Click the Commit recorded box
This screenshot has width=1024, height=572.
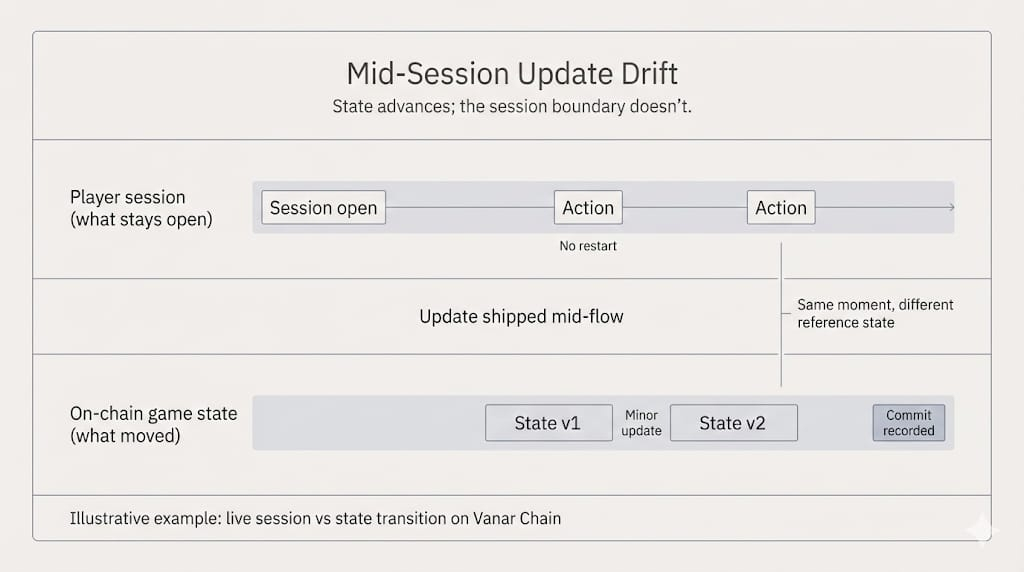pos(908,423)
